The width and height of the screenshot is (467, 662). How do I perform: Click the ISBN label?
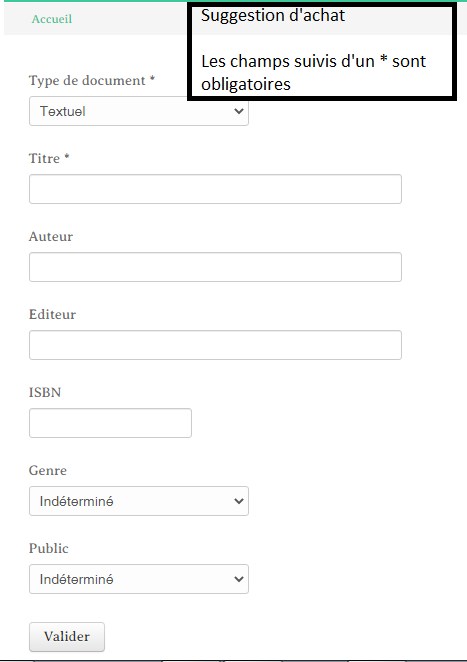(x=45, y=393)
